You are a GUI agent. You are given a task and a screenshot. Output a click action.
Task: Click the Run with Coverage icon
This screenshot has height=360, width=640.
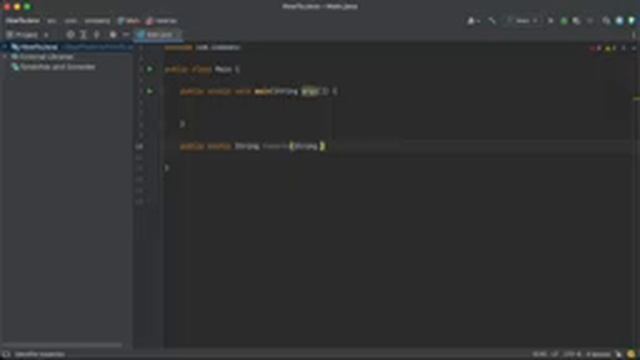(576, 20)
